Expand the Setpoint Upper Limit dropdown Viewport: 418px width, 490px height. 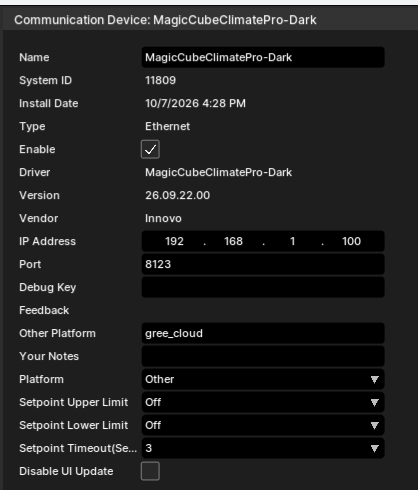point(263,402)
